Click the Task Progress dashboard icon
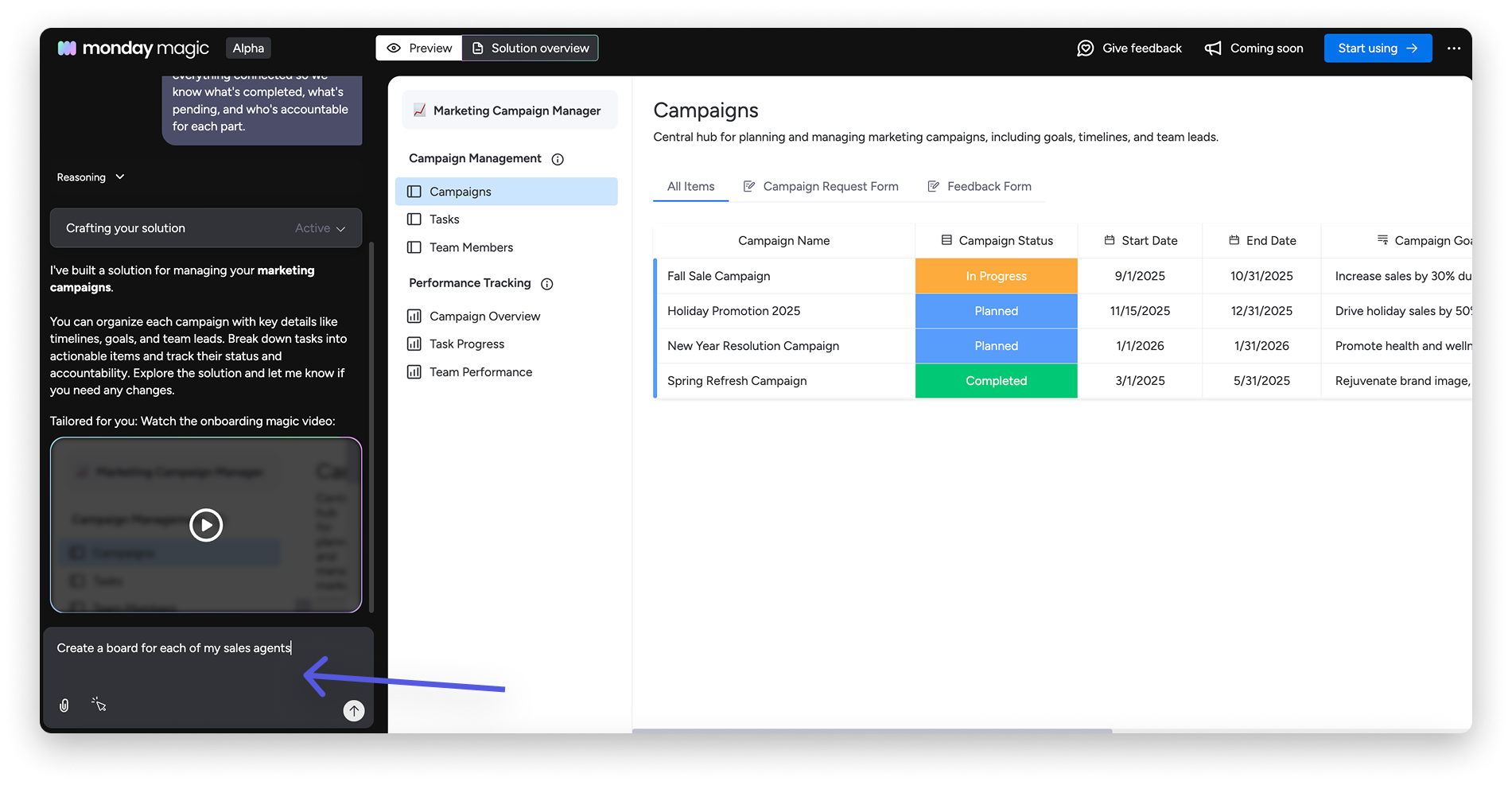 414,344
